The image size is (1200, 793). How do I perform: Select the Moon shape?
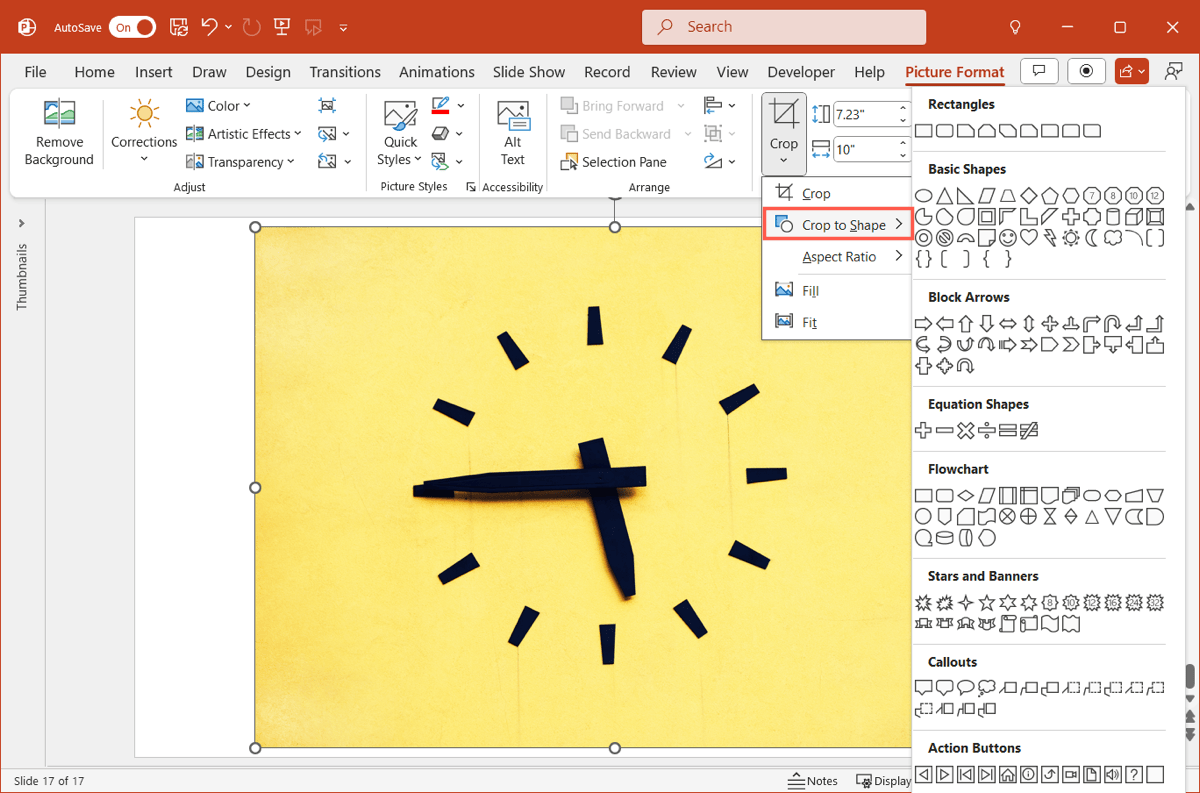1092,238
